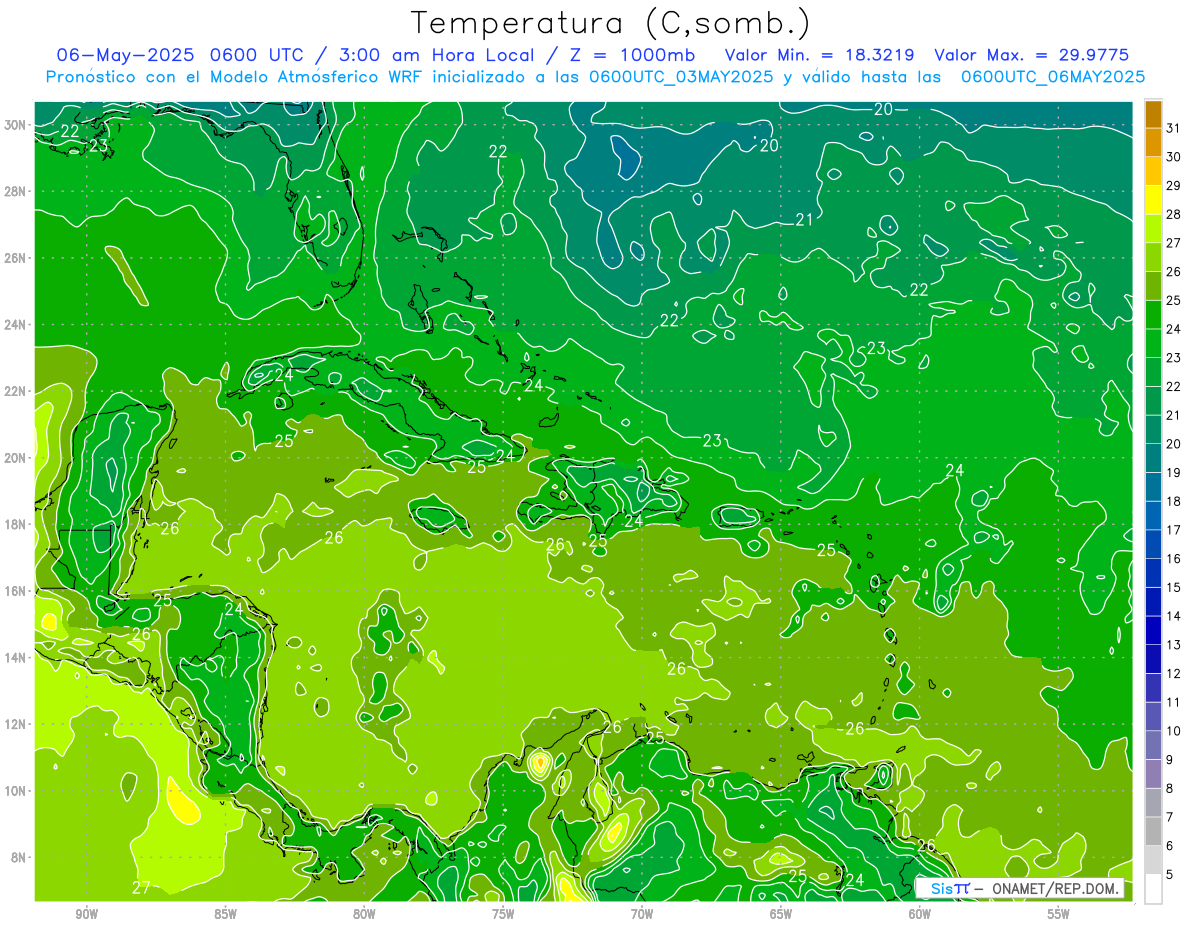The height and width of the screenshot is (927, 1200).
Task: Click legend scale value 13
Action: tap(1174, 645)
